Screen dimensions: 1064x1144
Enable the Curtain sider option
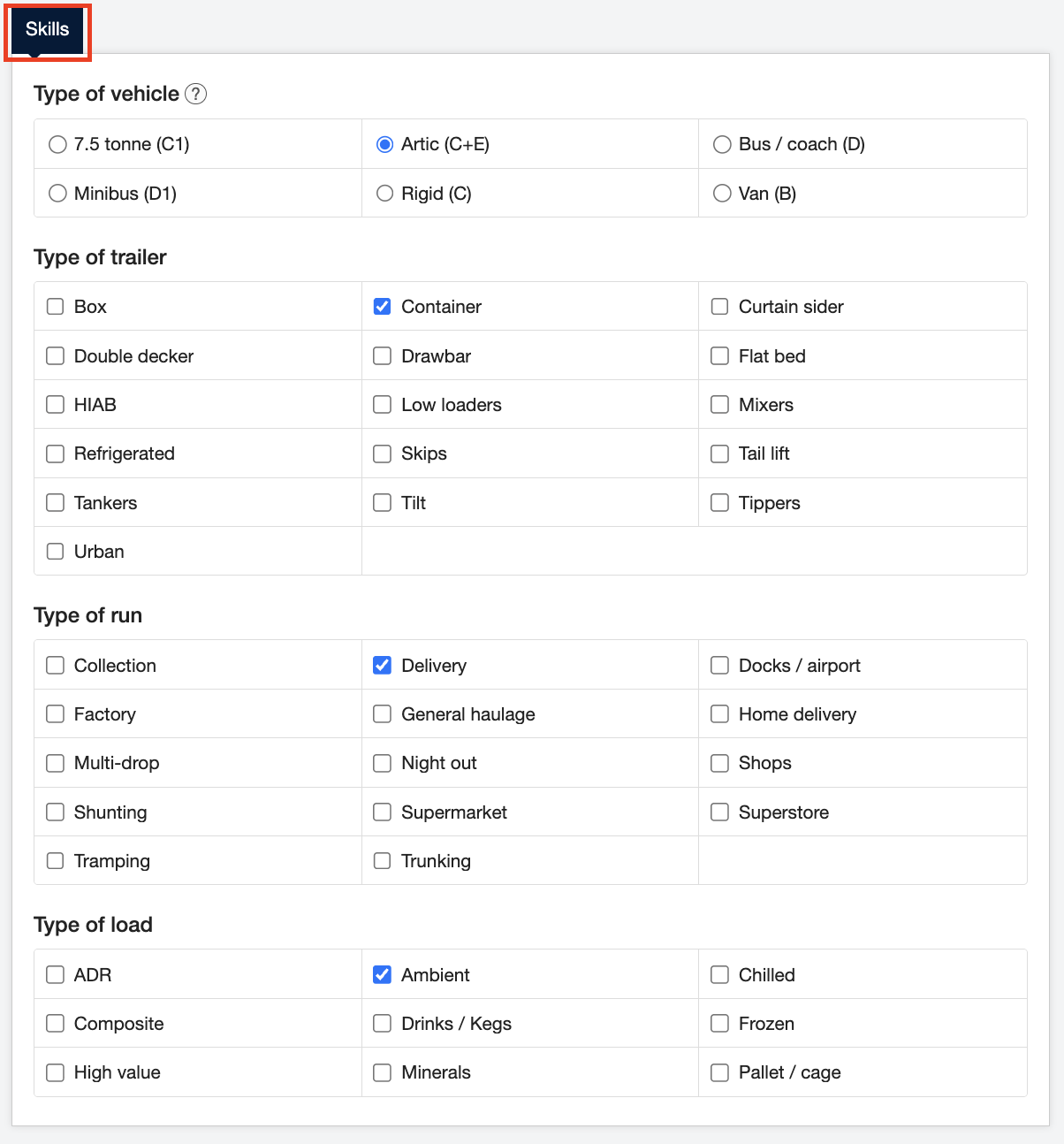[x=718, y=306]
